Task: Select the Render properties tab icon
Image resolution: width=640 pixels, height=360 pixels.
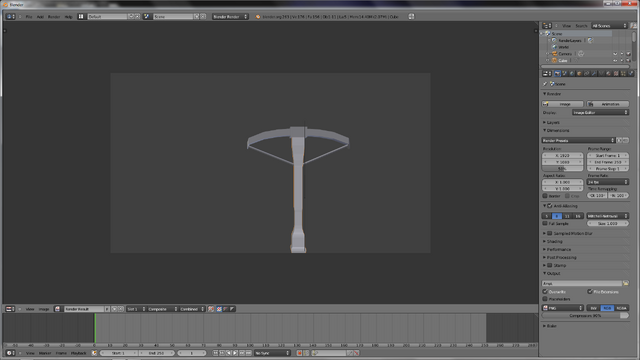Action: pos(557,73)
